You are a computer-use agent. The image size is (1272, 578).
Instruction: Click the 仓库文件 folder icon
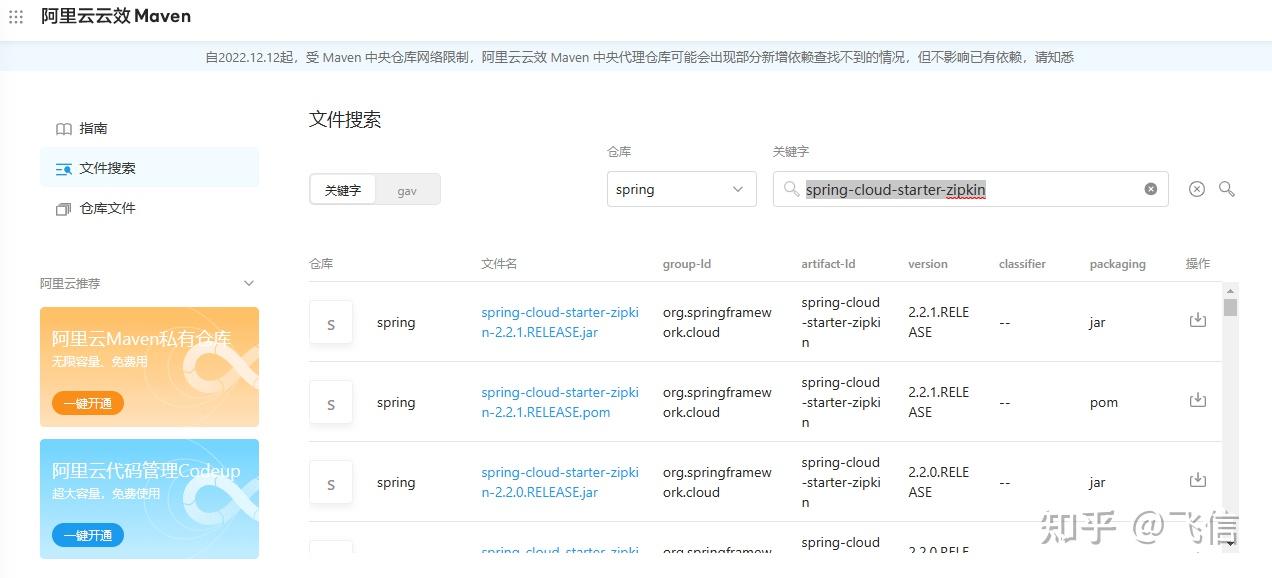pyautogui.click(x=63, y=209)
